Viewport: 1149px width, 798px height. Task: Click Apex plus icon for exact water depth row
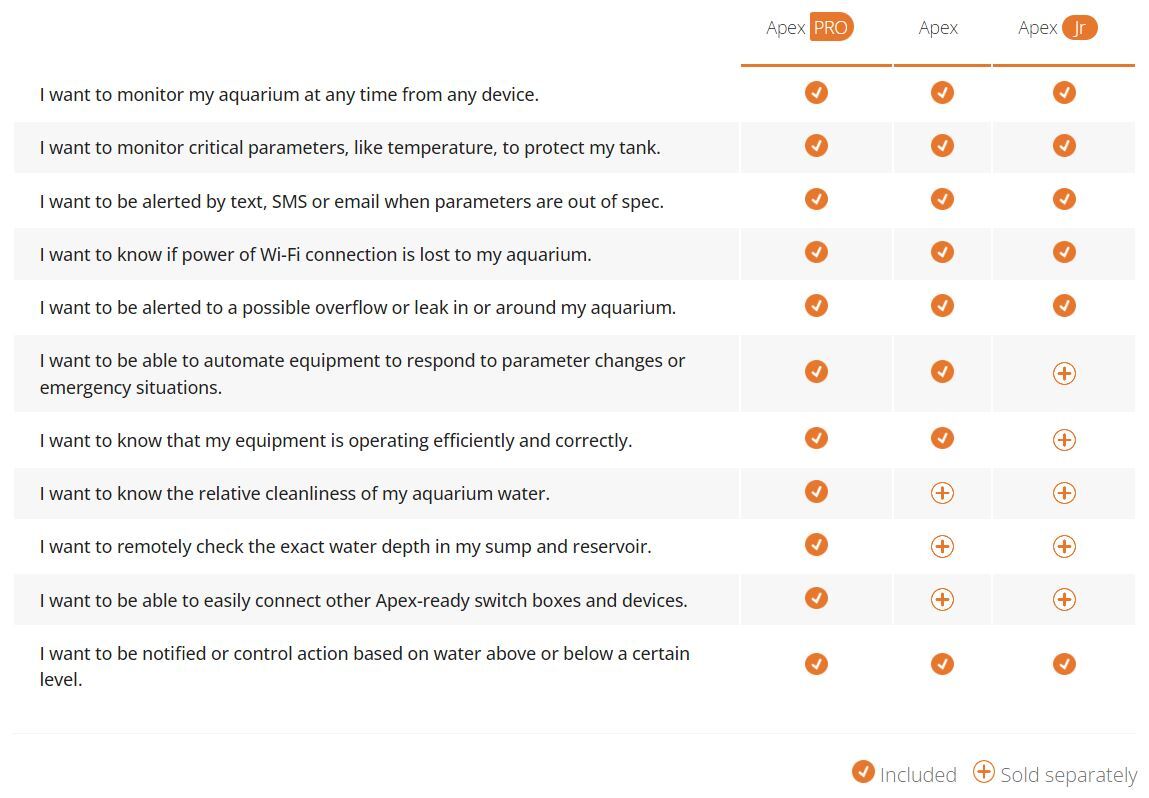coord(942,546)
